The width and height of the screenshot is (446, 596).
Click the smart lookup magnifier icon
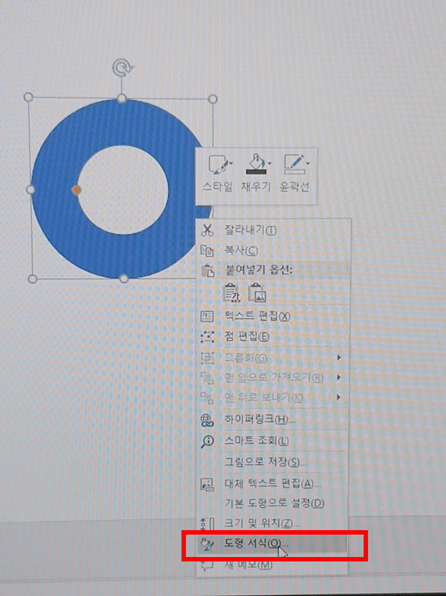207,441
